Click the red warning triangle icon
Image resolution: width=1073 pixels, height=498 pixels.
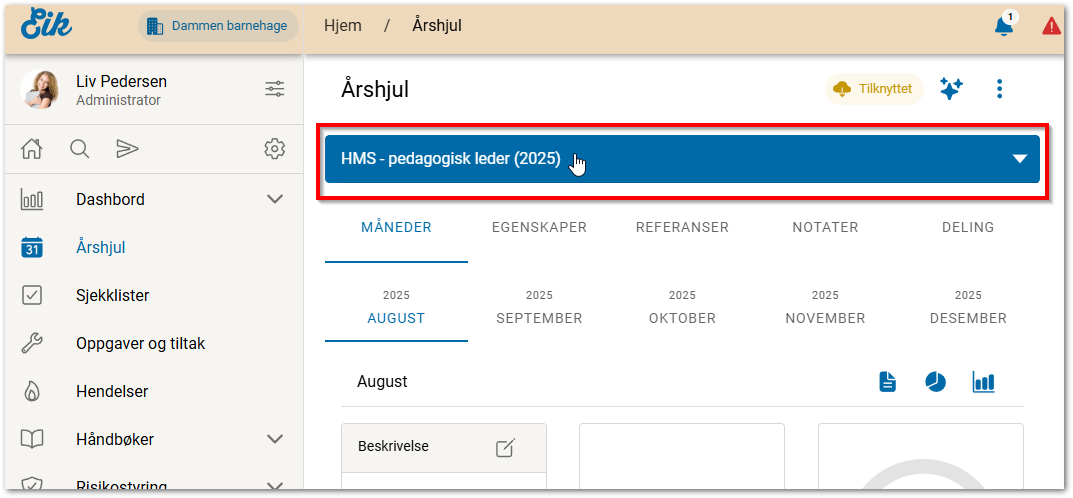1051,26
